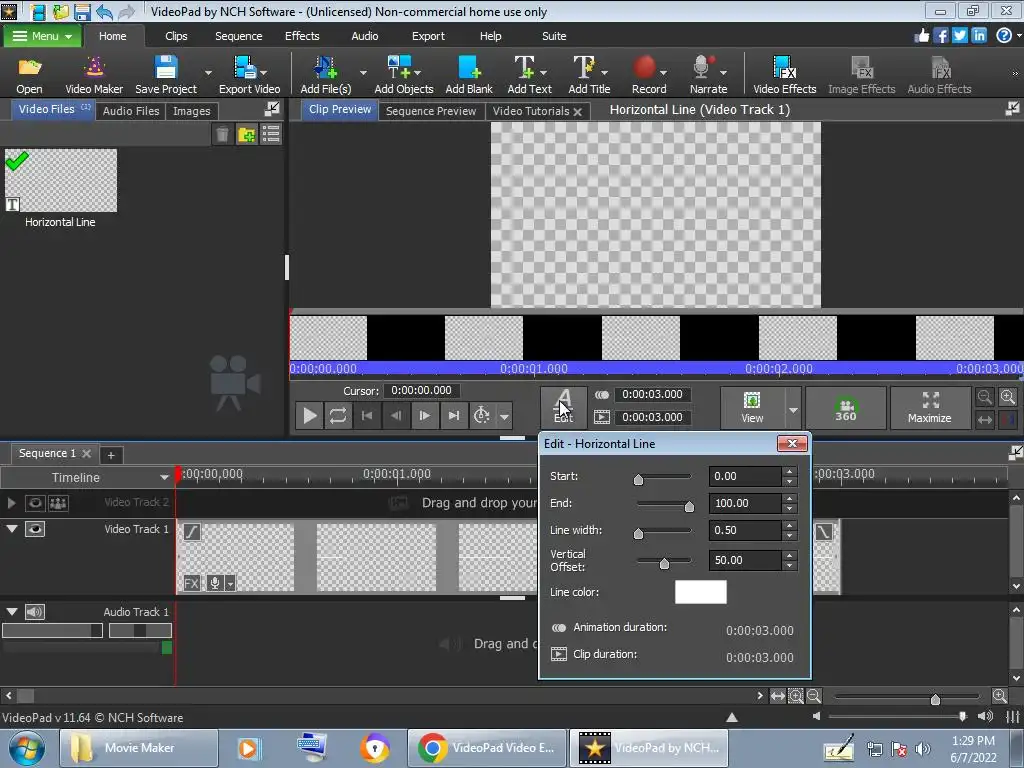The width and height of the screenshot is (1024, 768).
Task: Click the new folder icon in the bin
Action: tap(246, 135)
